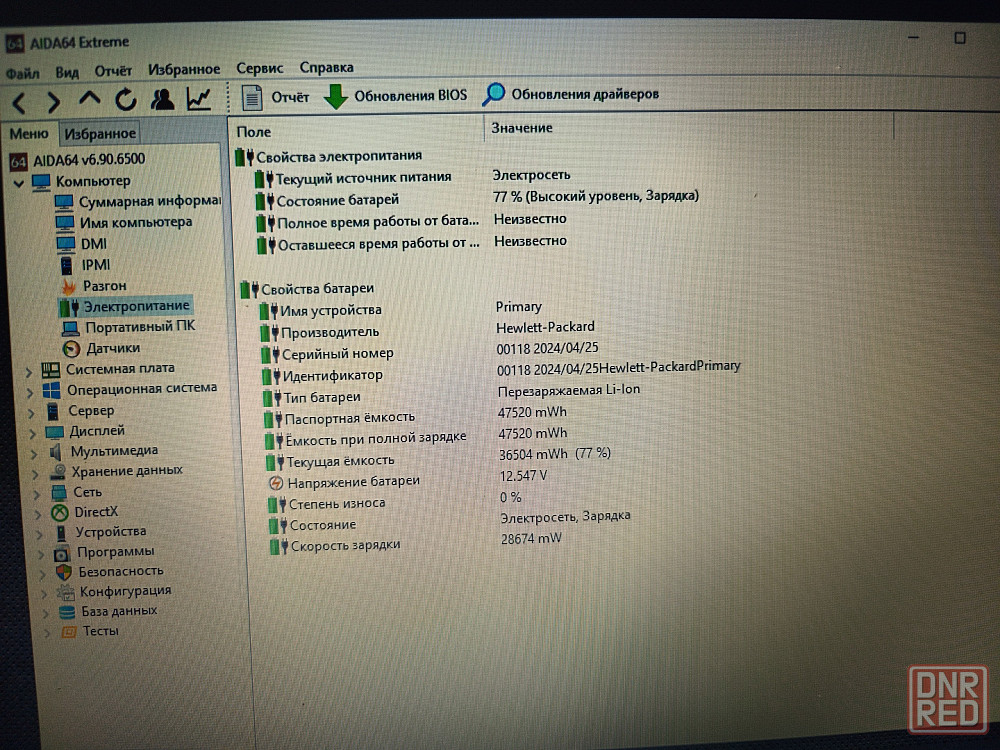The image size is (1000, 750).
Task: Click the Forward navigation arrow
Action: [x=54, y=101]
